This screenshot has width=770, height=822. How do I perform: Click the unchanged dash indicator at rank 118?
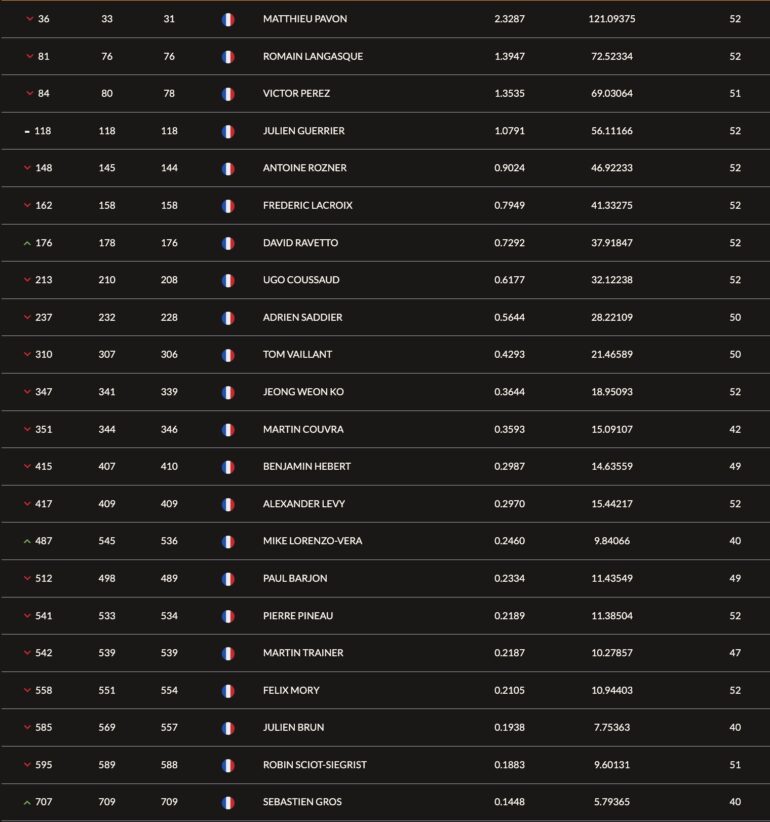27,131
